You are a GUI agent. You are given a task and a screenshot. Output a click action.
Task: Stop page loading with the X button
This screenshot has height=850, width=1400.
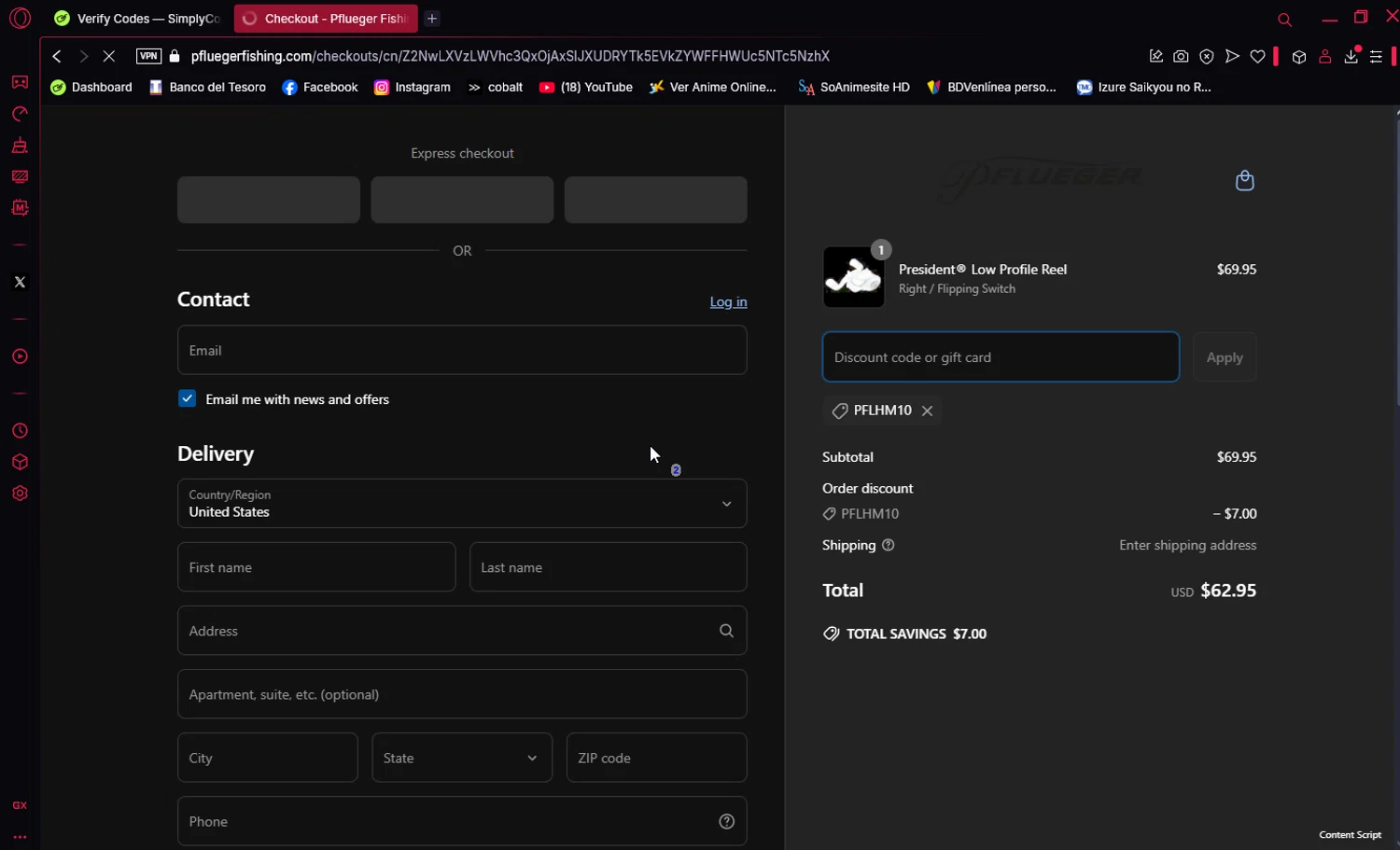[109, 56]
